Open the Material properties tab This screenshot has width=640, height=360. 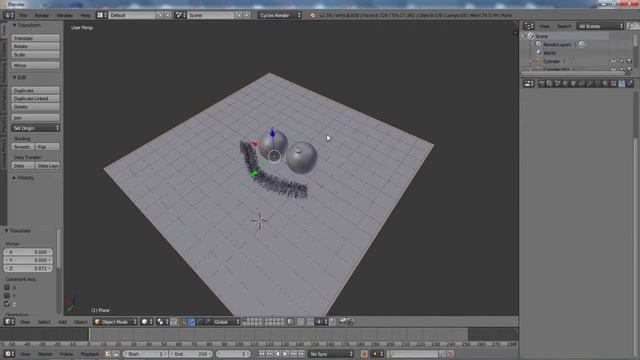click(605, 84)
